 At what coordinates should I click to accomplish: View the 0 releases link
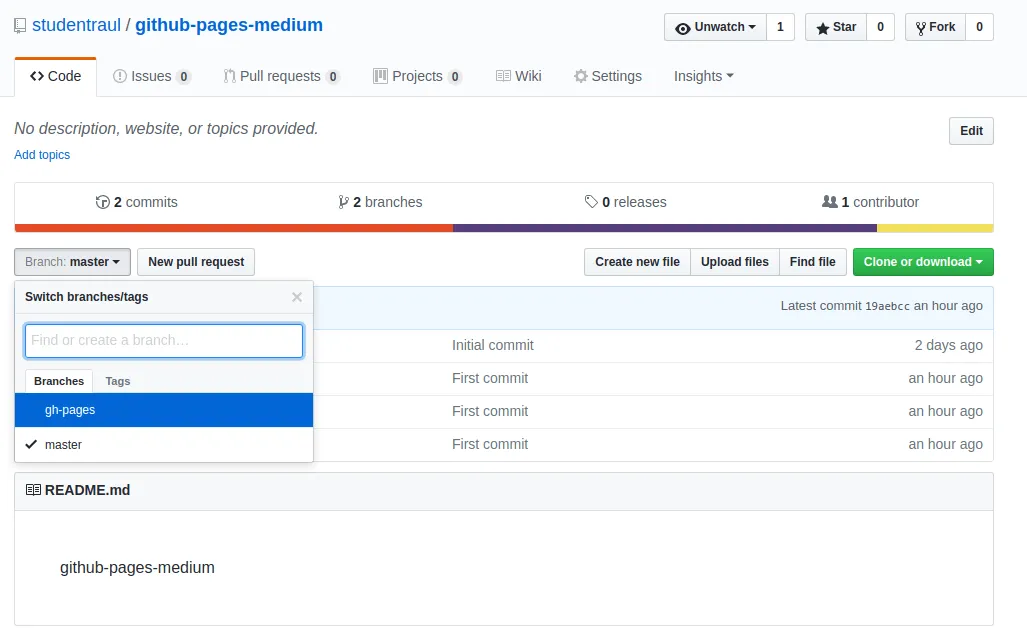(x=626, y=202)
